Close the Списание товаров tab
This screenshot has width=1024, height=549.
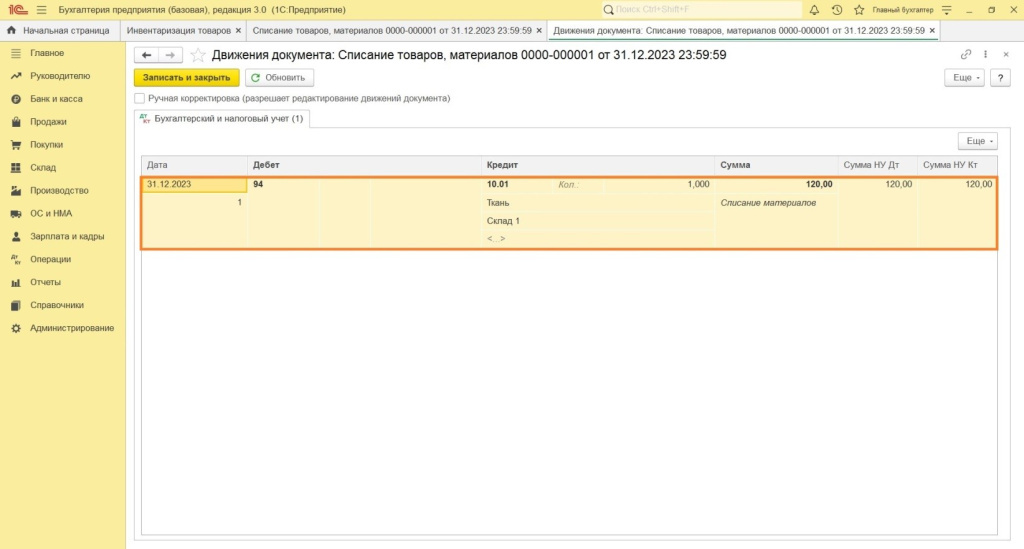tap(539, 31)
